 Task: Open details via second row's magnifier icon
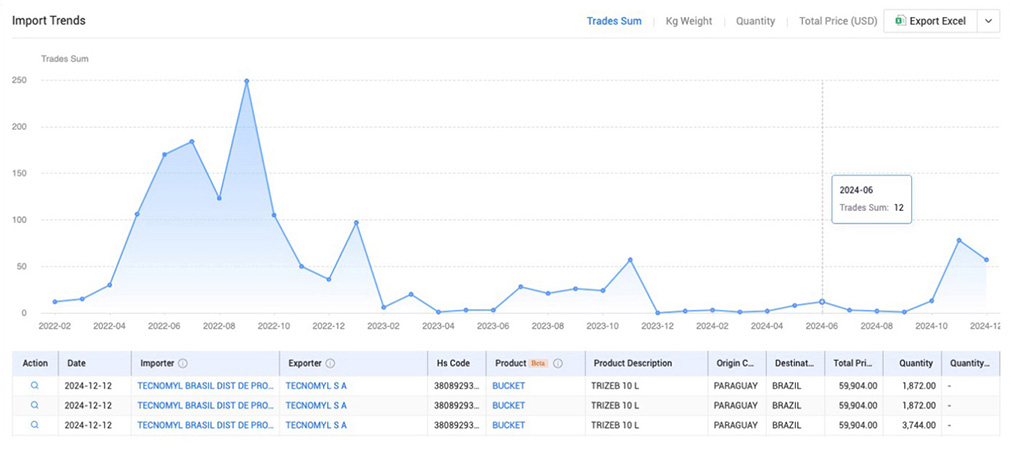[35, 405]
